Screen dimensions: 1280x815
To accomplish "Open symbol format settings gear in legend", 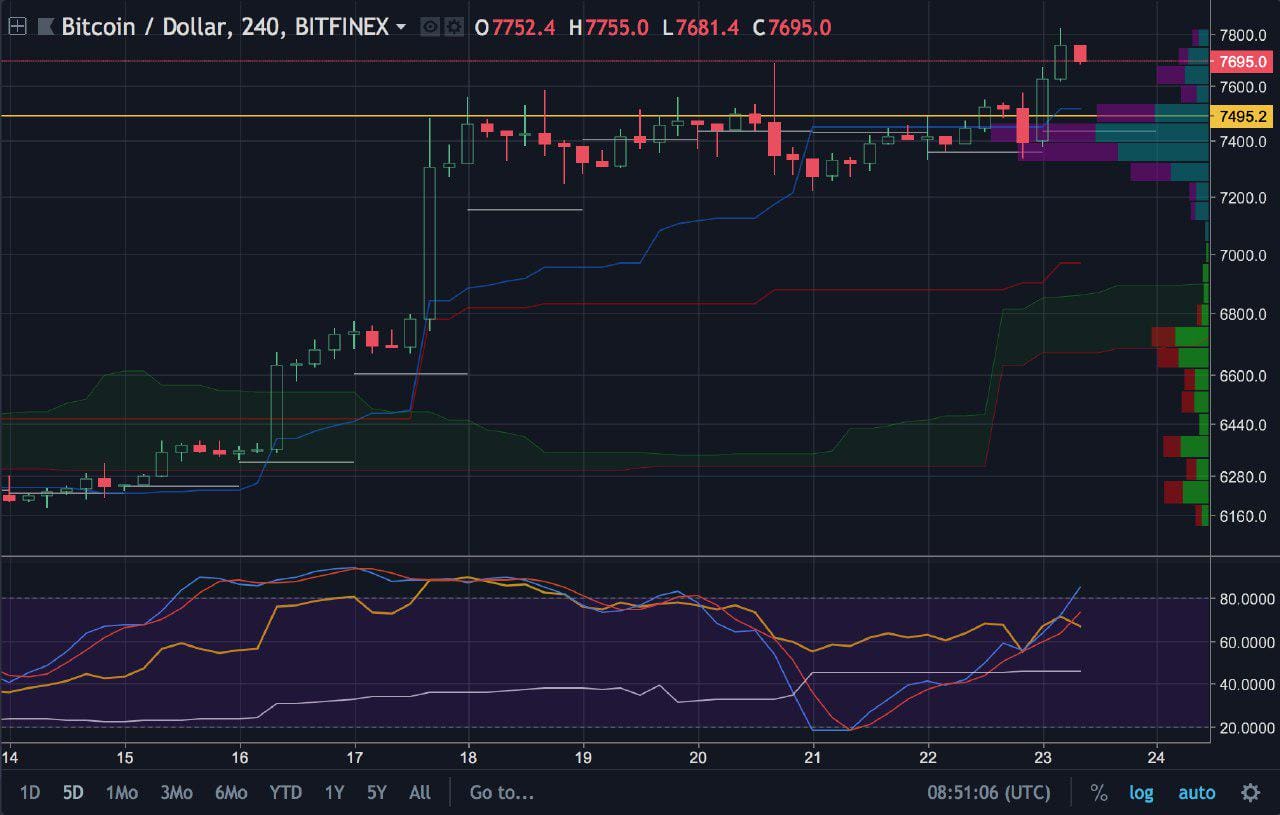I will click(453, 27).
